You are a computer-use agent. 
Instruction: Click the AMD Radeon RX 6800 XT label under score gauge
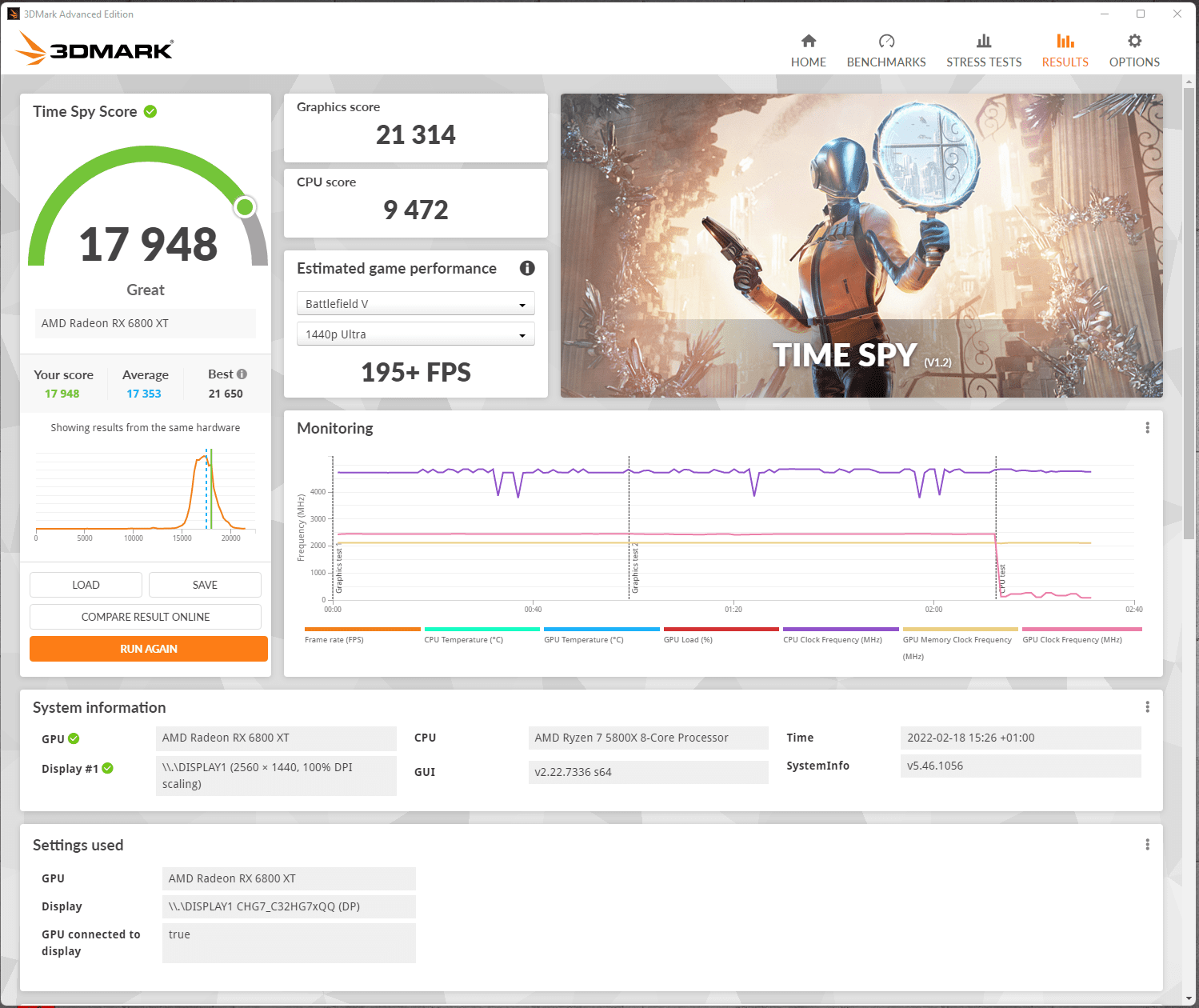146,323
